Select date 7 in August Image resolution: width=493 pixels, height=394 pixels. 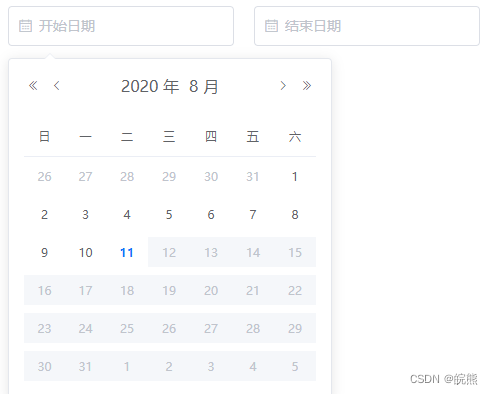253,214
